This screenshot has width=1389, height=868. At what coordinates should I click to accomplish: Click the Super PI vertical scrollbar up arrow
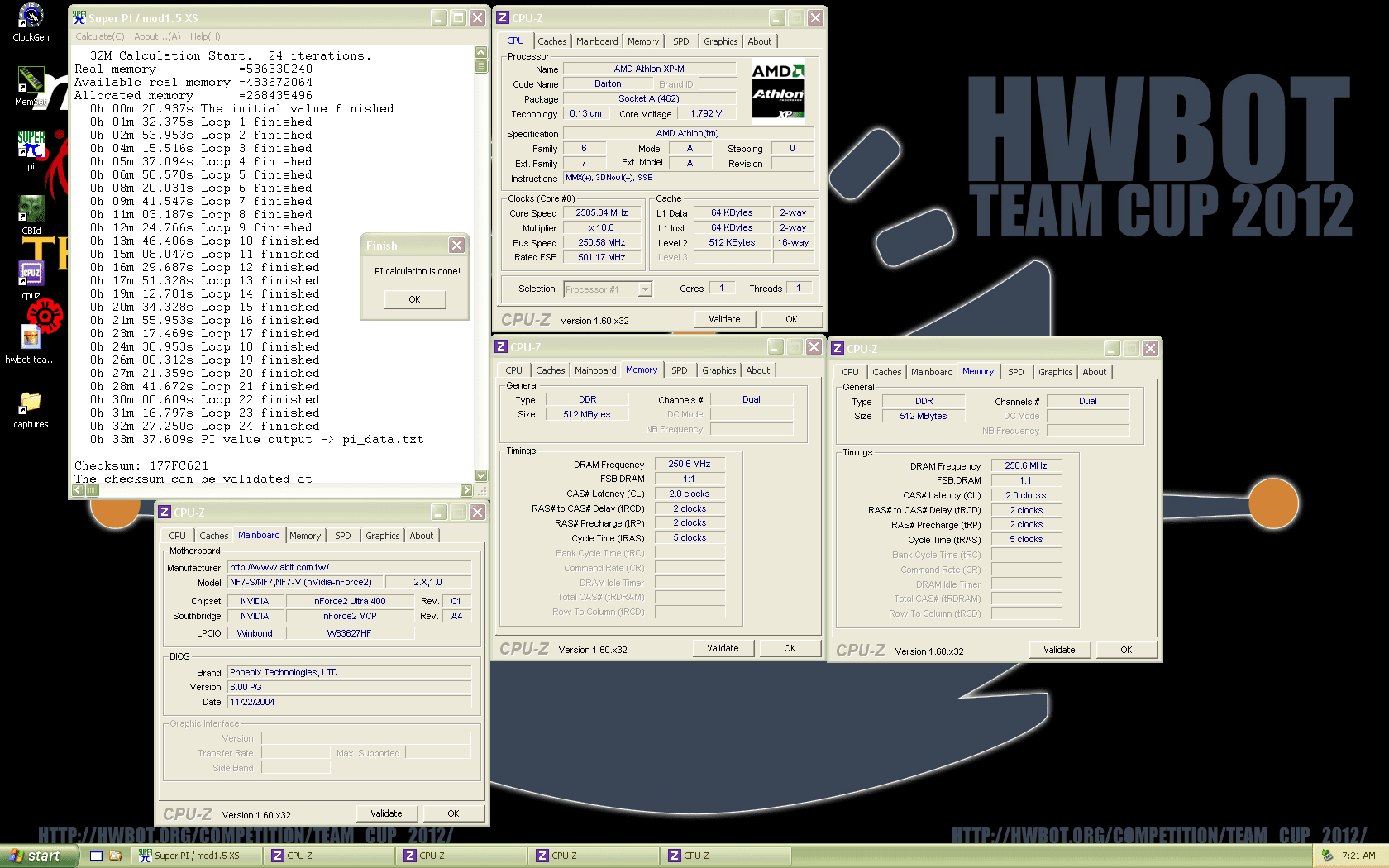point(481,52)
